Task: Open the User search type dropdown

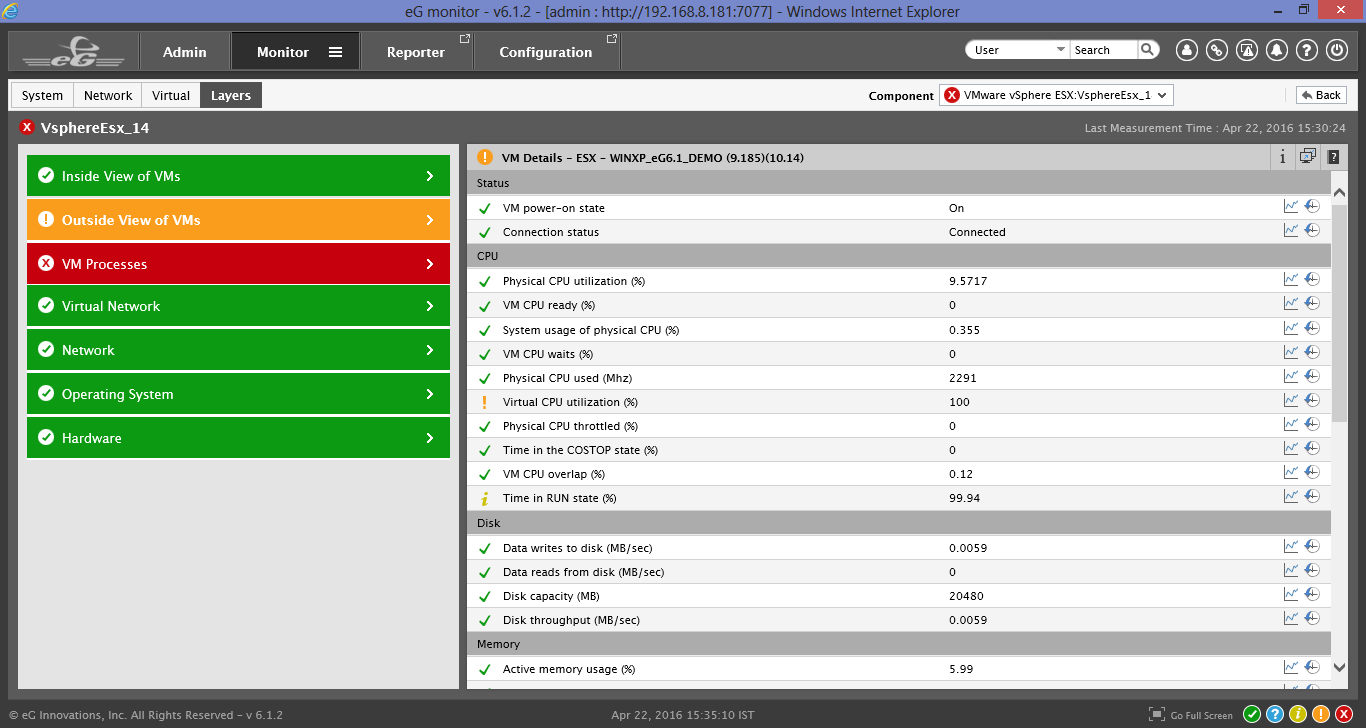Action: (1019, 50)
